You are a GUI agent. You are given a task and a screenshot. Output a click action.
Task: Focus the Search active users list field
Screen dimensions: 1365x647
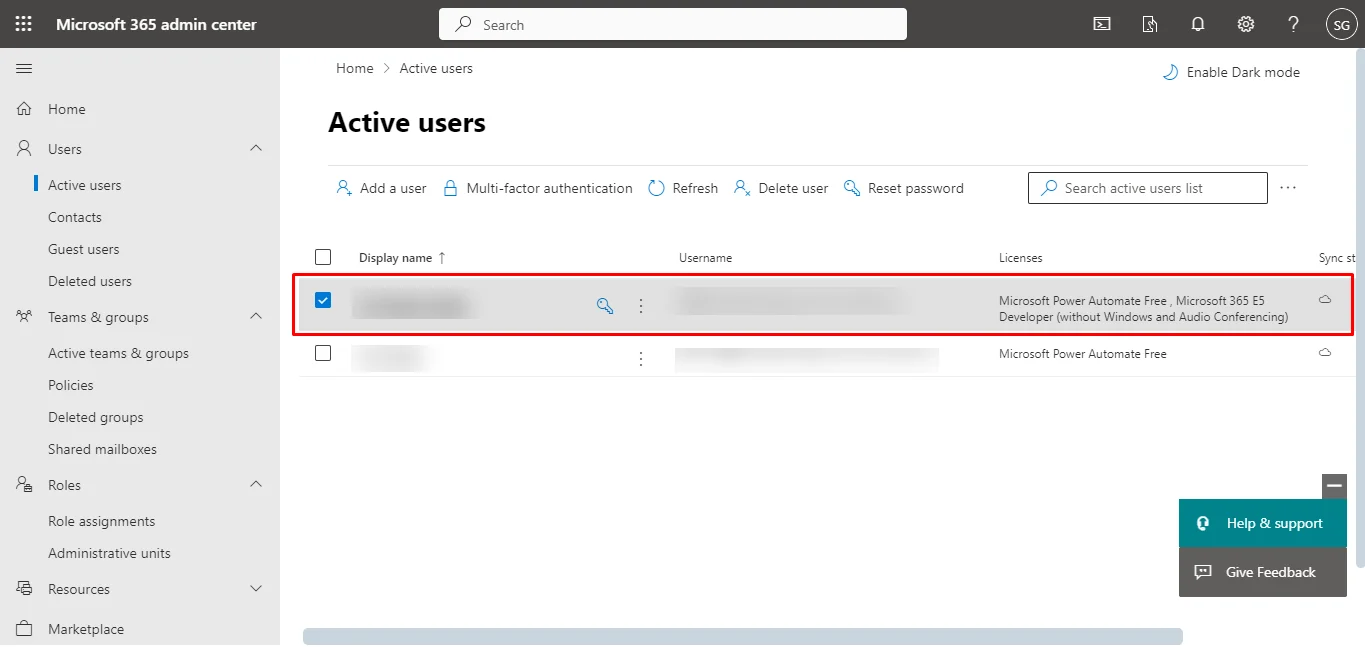[1147, 188]
